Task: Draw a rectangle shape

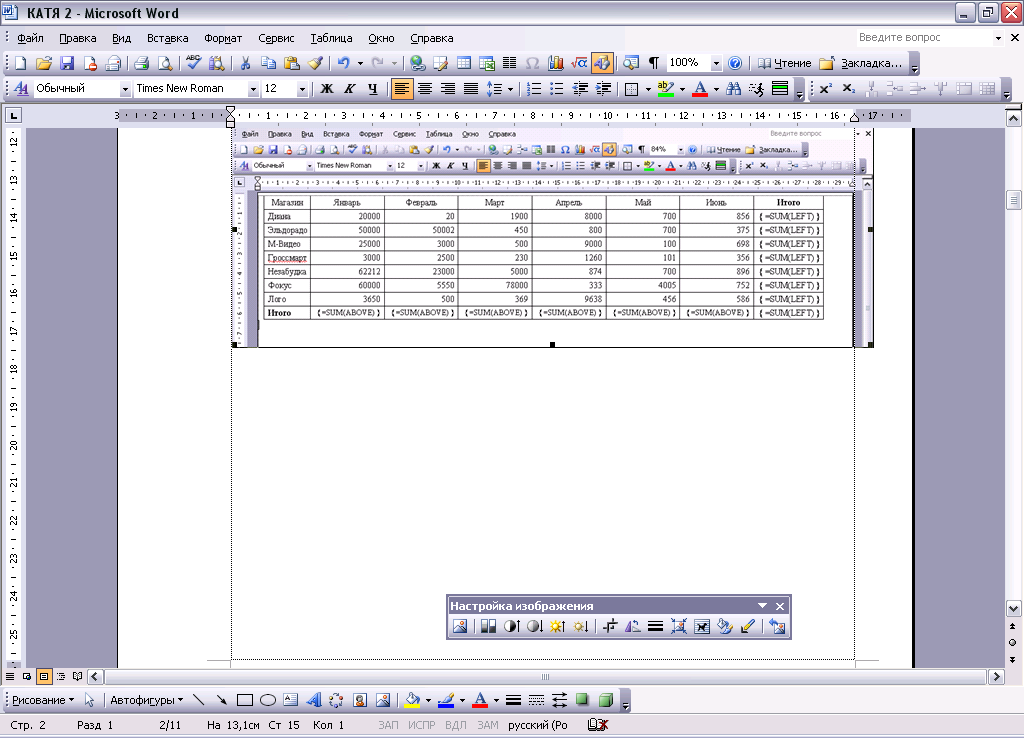Action: click(245, 700)
